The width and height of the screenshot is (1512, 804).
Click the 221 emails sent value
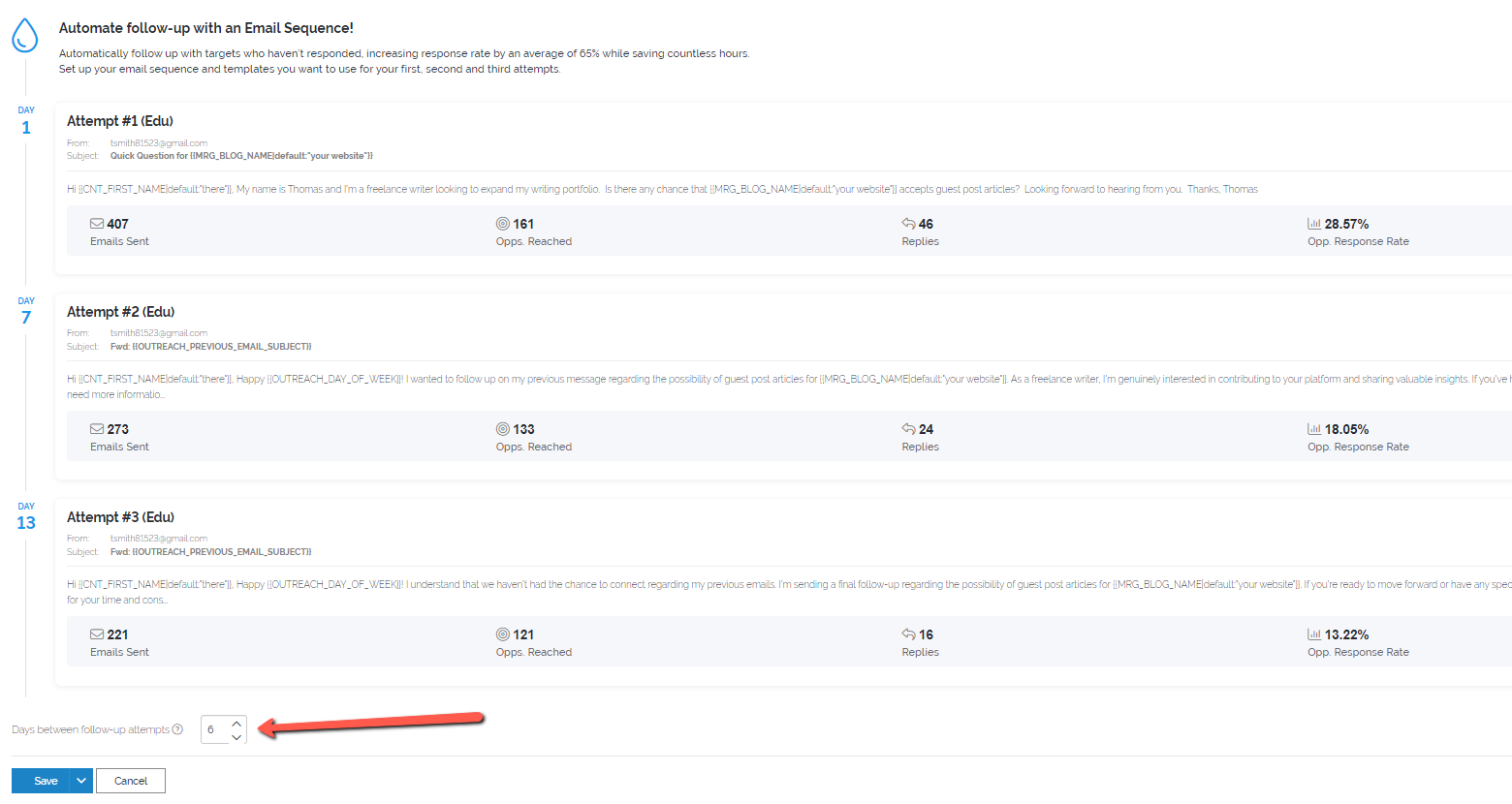(x=117, y=634)
